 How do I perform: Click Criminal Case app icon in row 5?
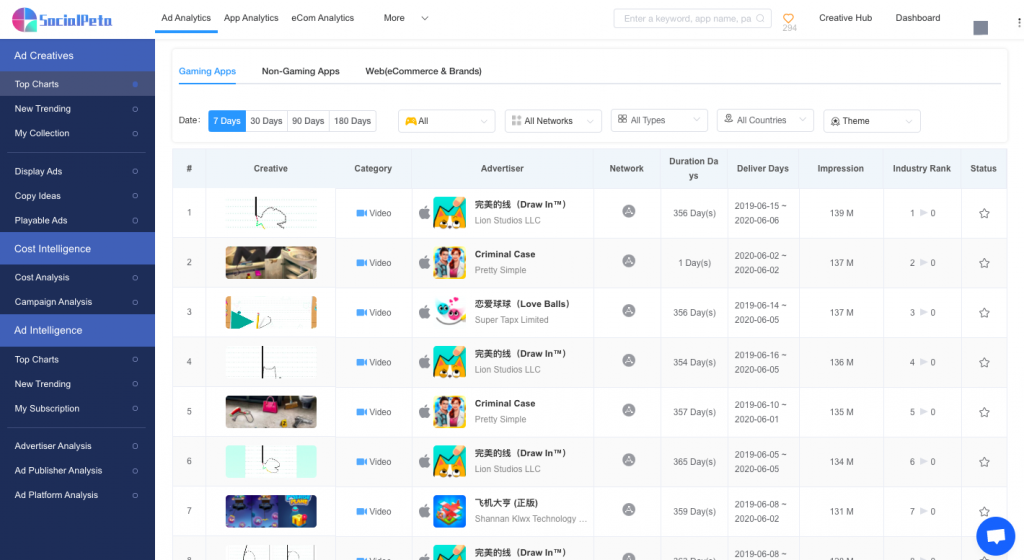[449, 412]
